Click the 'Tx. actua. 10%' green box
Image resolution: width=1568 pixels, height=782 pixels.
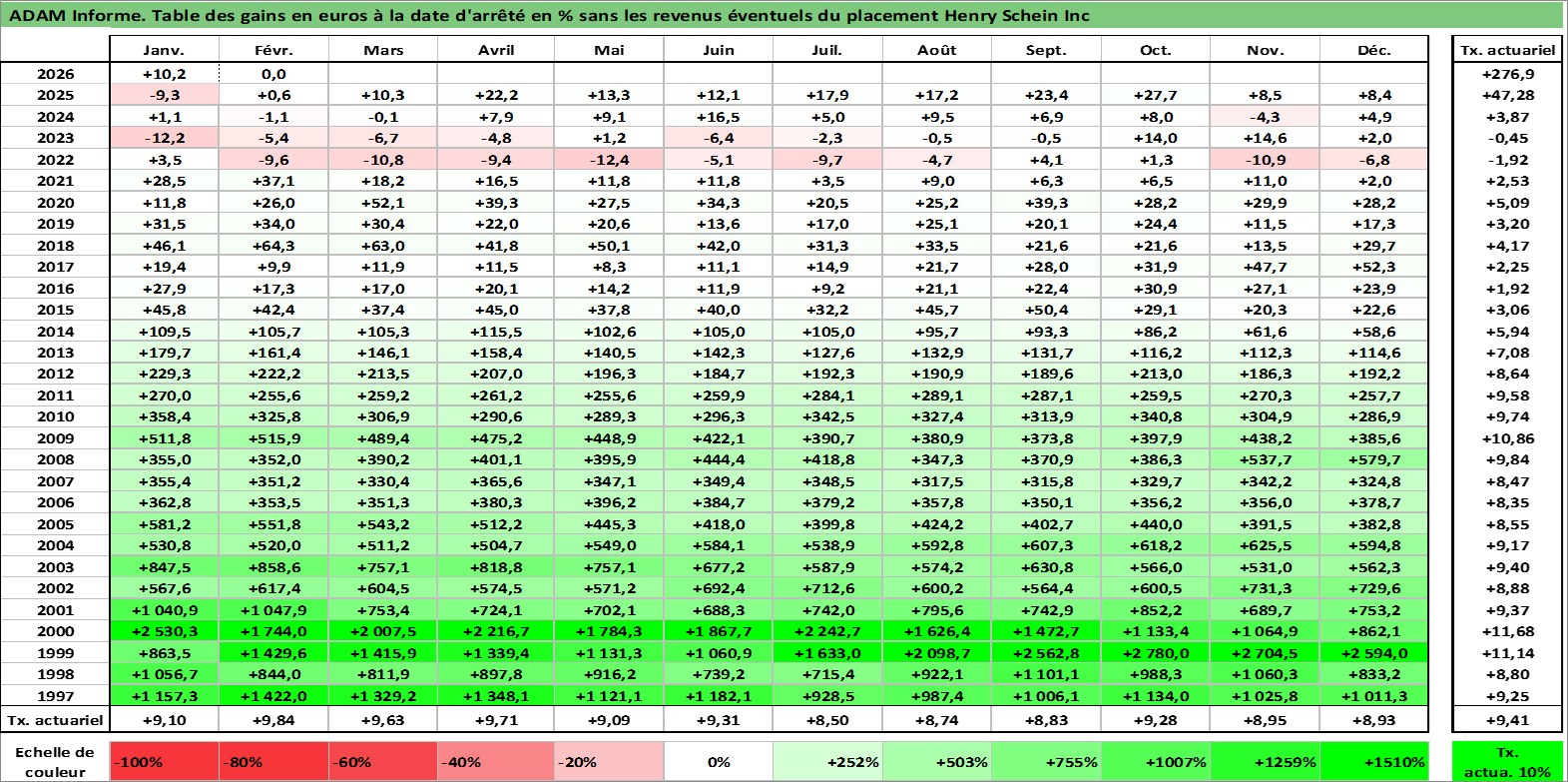[1507, 761]
